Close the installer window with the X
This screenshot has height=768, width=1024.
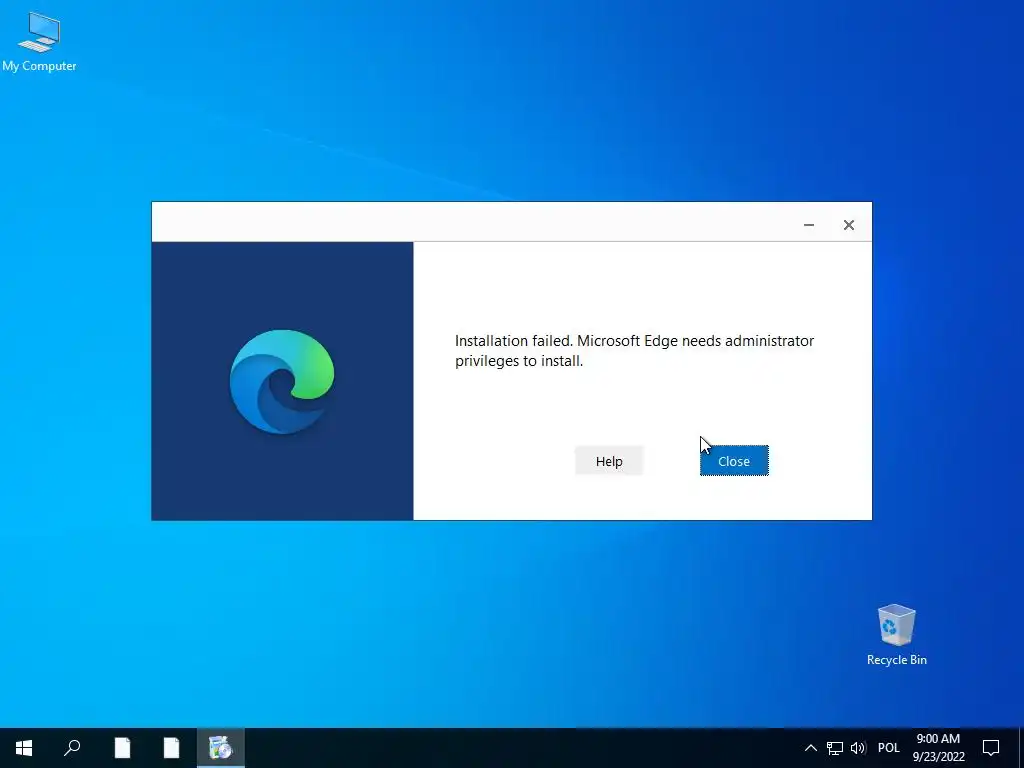point(848,225)
